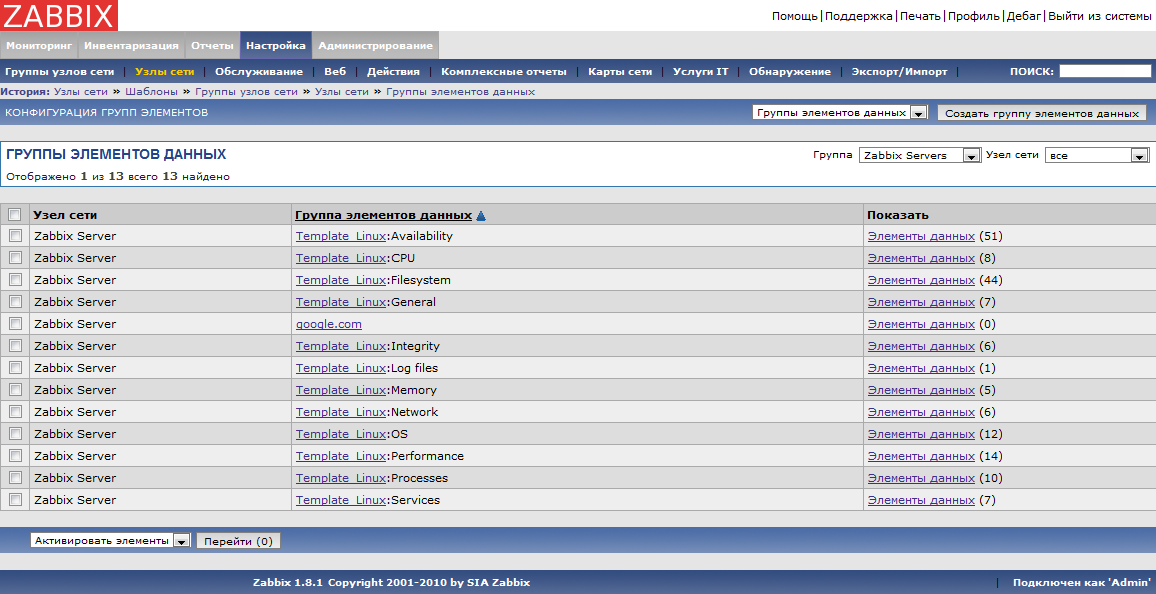The image size is (1156, 594).
Task: Switch to the Администрирование tab
Action: click(375, 46)
